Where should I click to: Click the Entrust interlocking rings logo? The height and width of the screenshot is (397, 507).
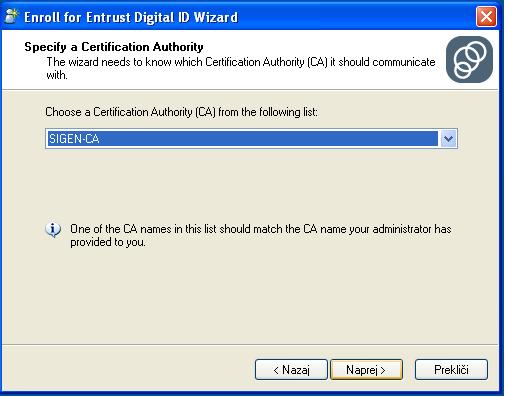pyautogui.click(x=469, y=59)
